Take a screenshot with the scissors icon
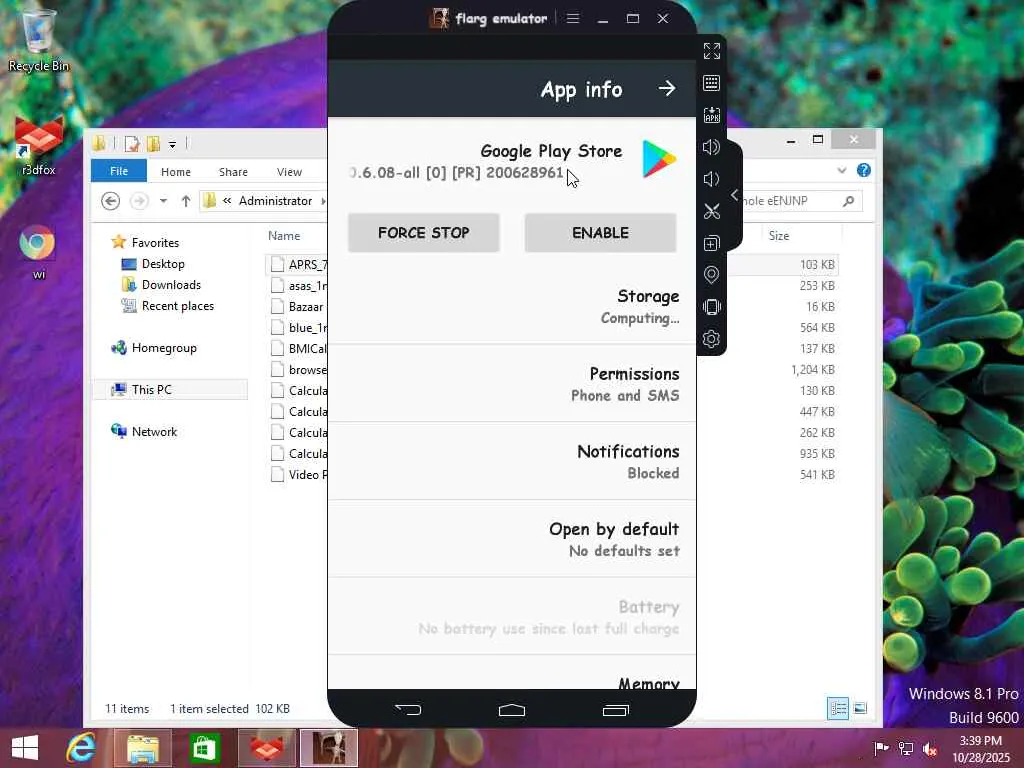 (x=711, y=211)
